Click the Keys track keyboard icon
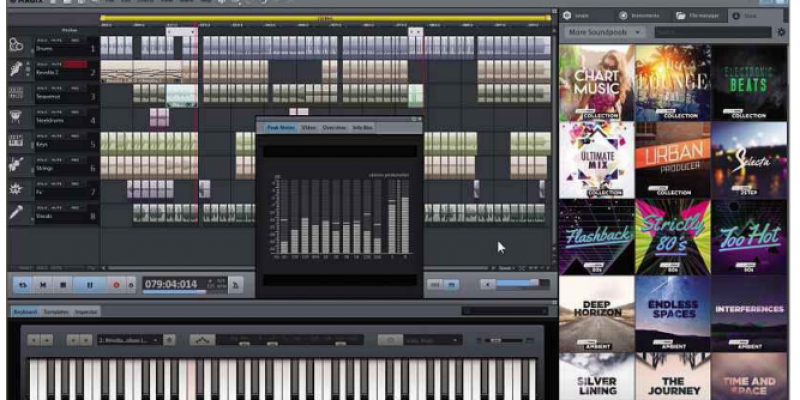The height and width of the screenshot is (400, 800). coord(16,141)
